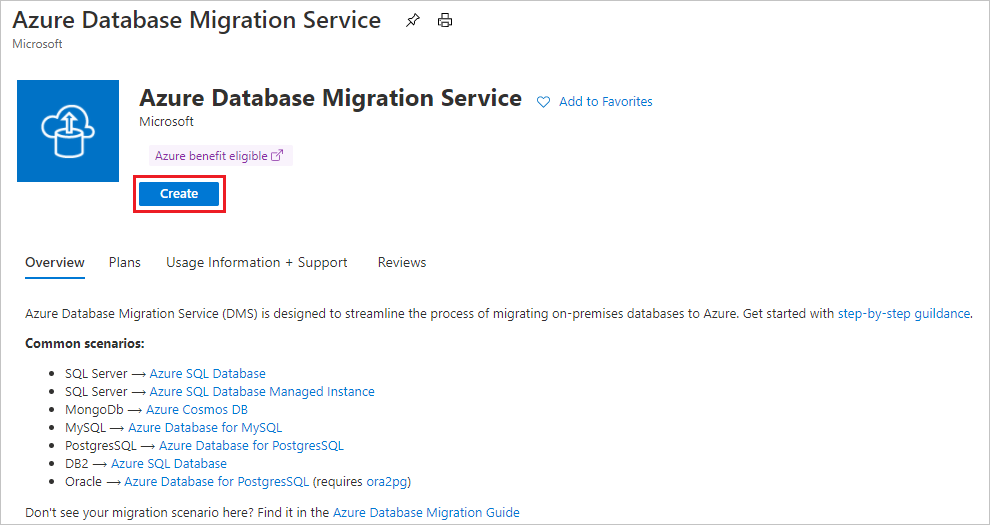990x525 pixels.
Task: Click Azure SQL Database link for DB2
Action: [169, 464]
